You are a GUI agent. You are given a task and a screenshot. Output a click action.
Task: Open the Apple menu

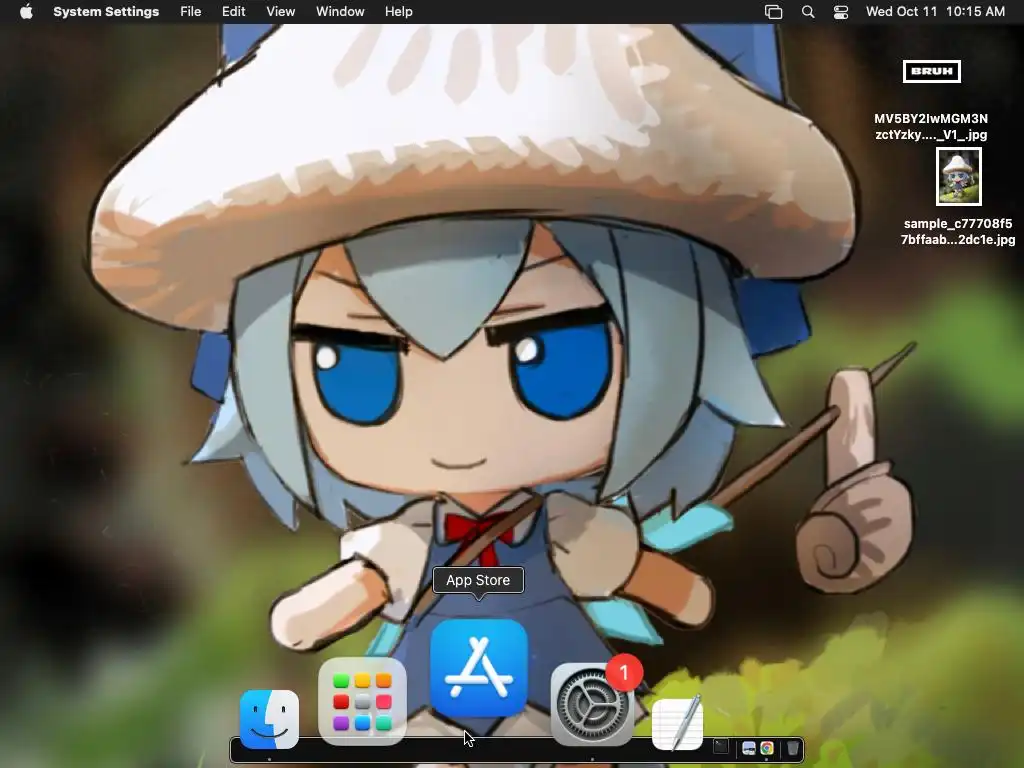pos(26,12)
